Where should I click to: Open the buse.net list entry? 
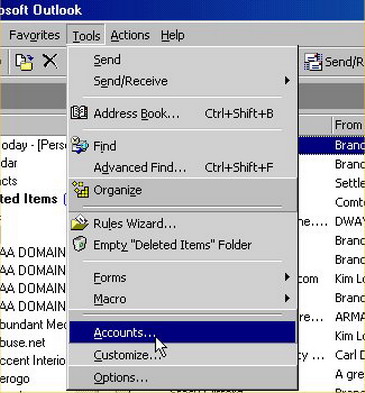(23, 342)
